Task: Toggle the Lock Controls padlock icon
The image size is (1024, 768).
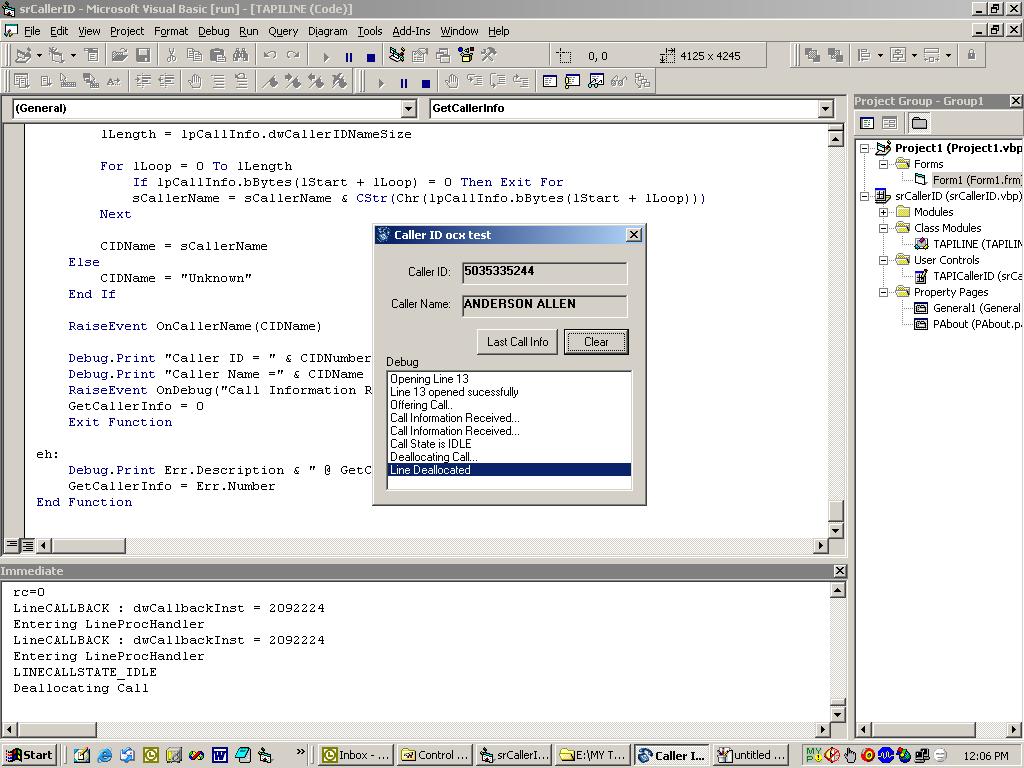Action: point(970,56)
